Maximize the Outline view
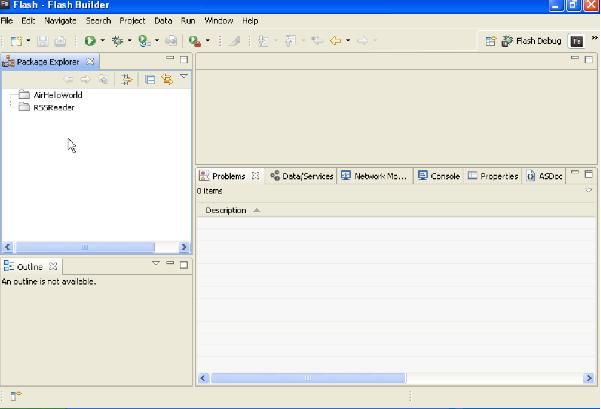The height and width of the screenshot is (409, 601). pyautogui.click(x=184, y=265)
